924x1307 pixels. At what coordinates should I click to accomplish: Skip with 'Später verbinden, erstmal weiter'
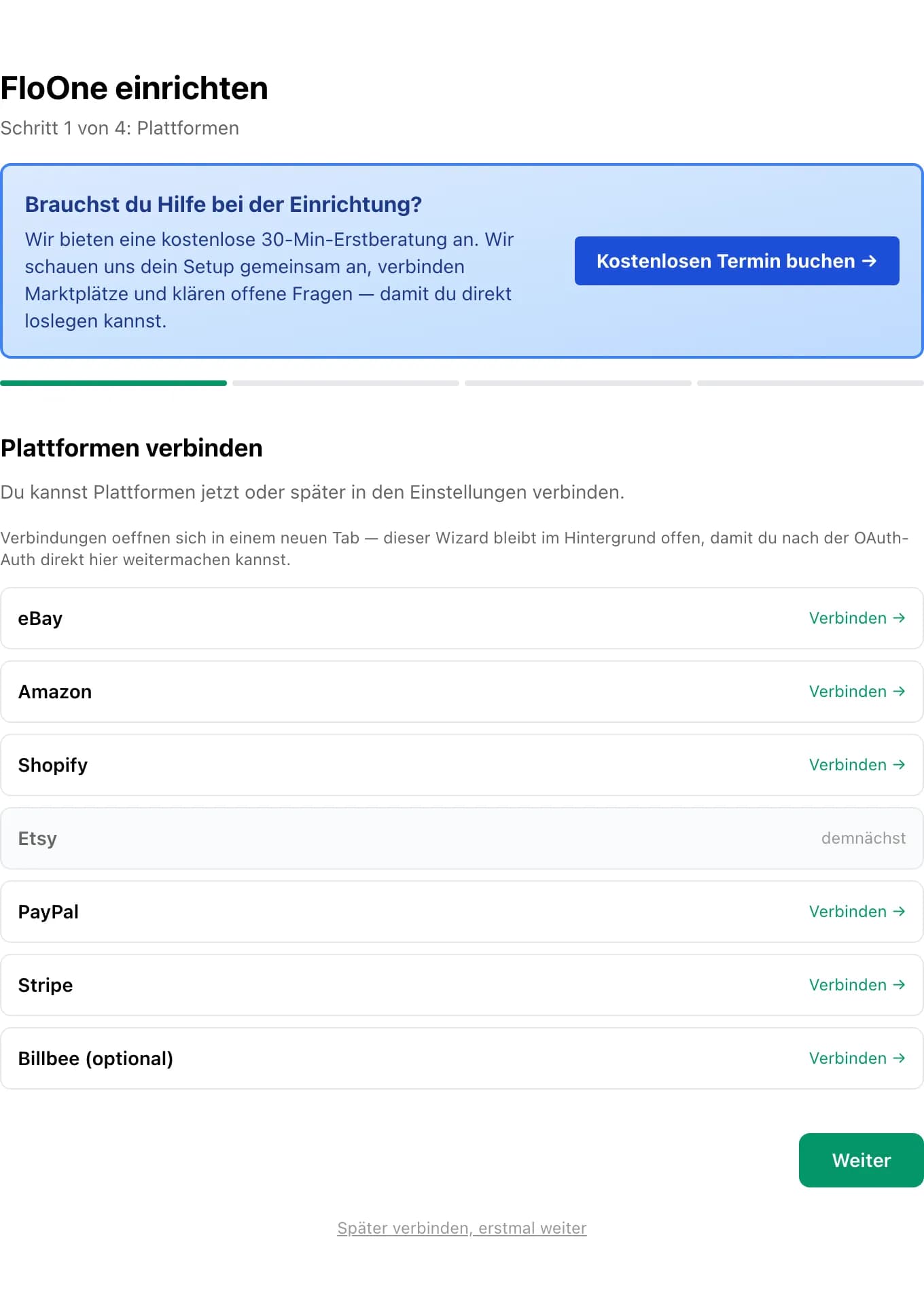point(462,1228)
